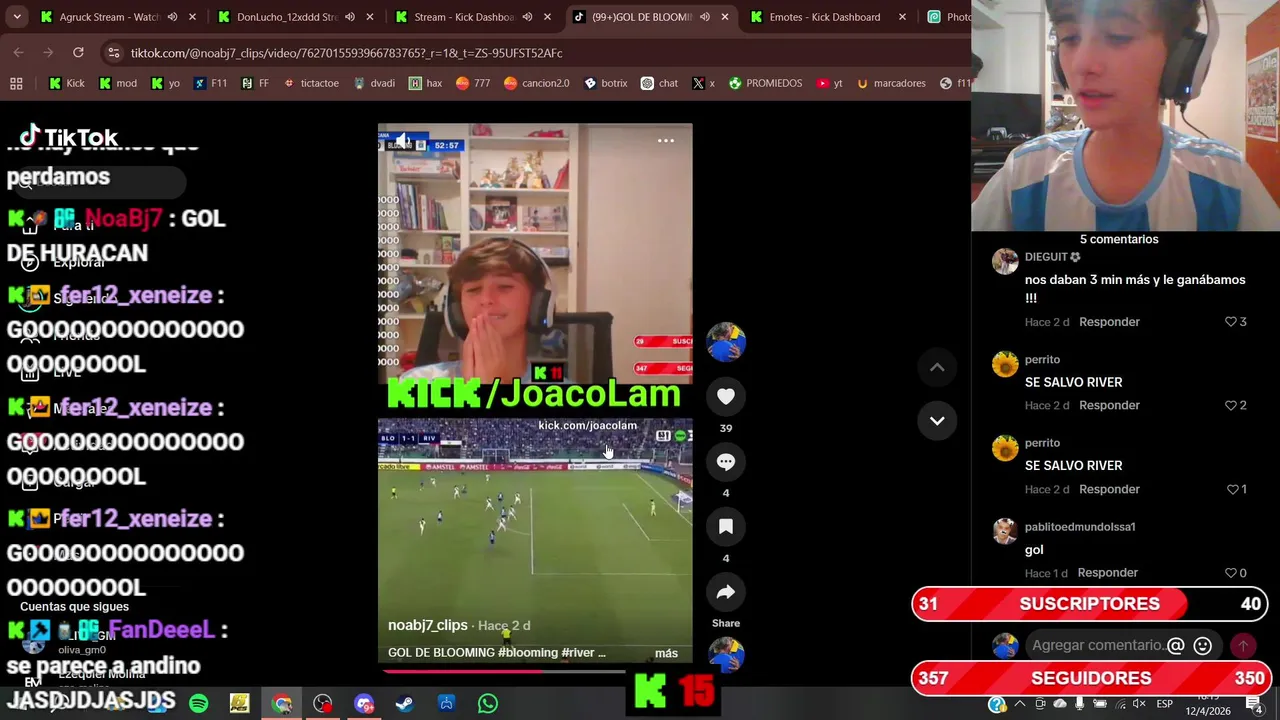Mute the Agruck Stream tab audio
This screenshot has width=1280, height=720.
(172, 17)
